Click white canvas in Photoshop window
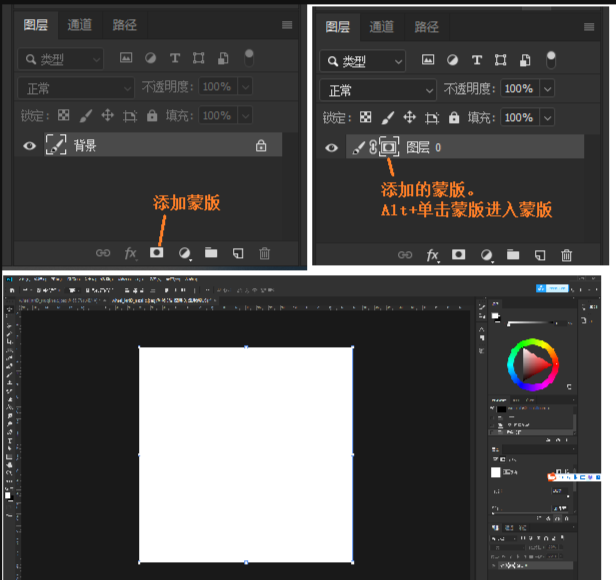The height and width of the screenshot is (580, 616). tap(246, 455)
